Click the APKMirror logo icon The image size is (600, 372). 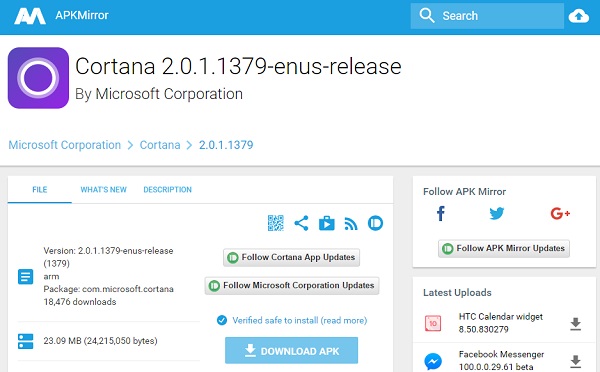[30, 16]
